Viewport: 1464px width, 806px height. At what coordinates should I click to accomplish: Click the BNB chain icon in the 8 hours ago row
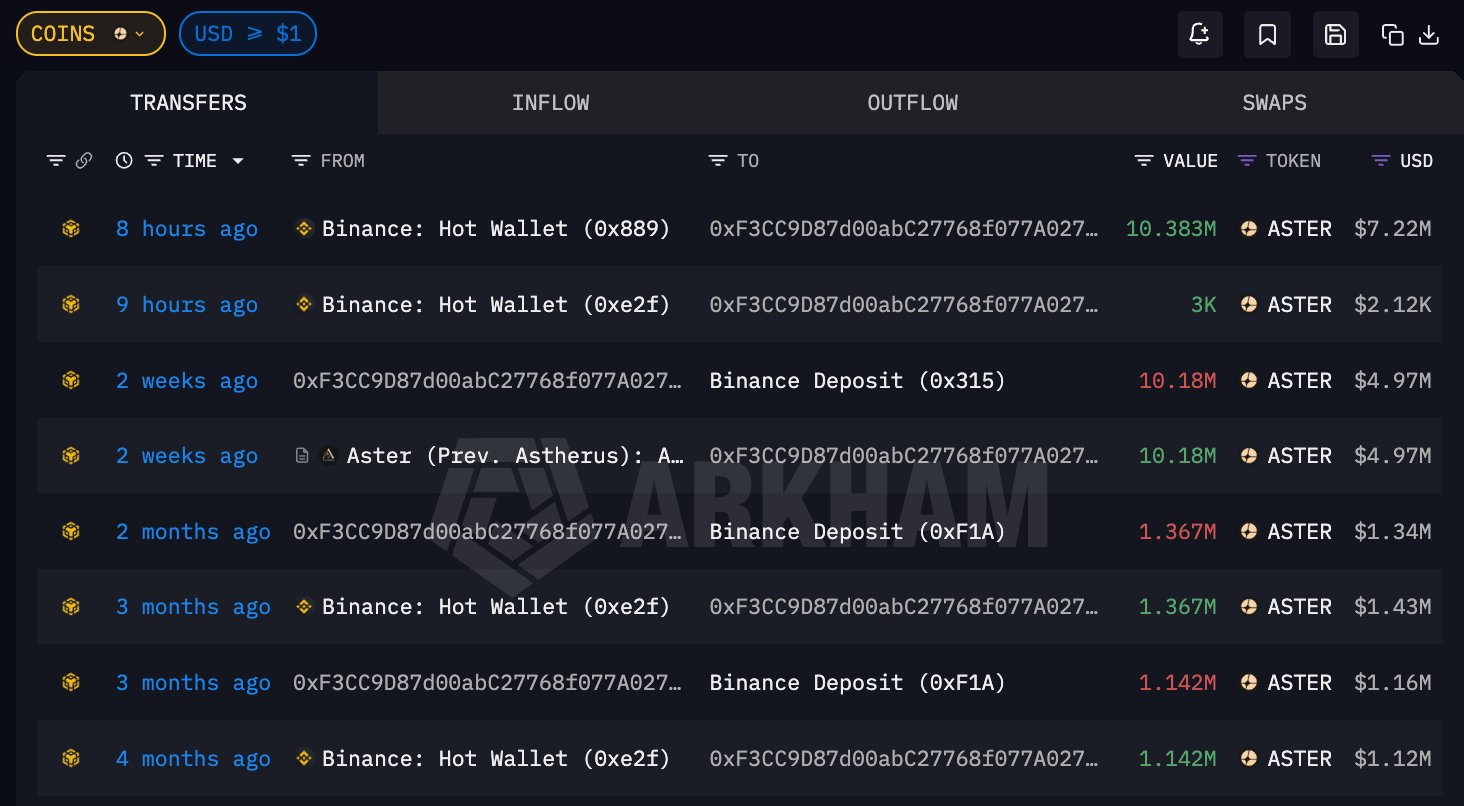point(70,229)
